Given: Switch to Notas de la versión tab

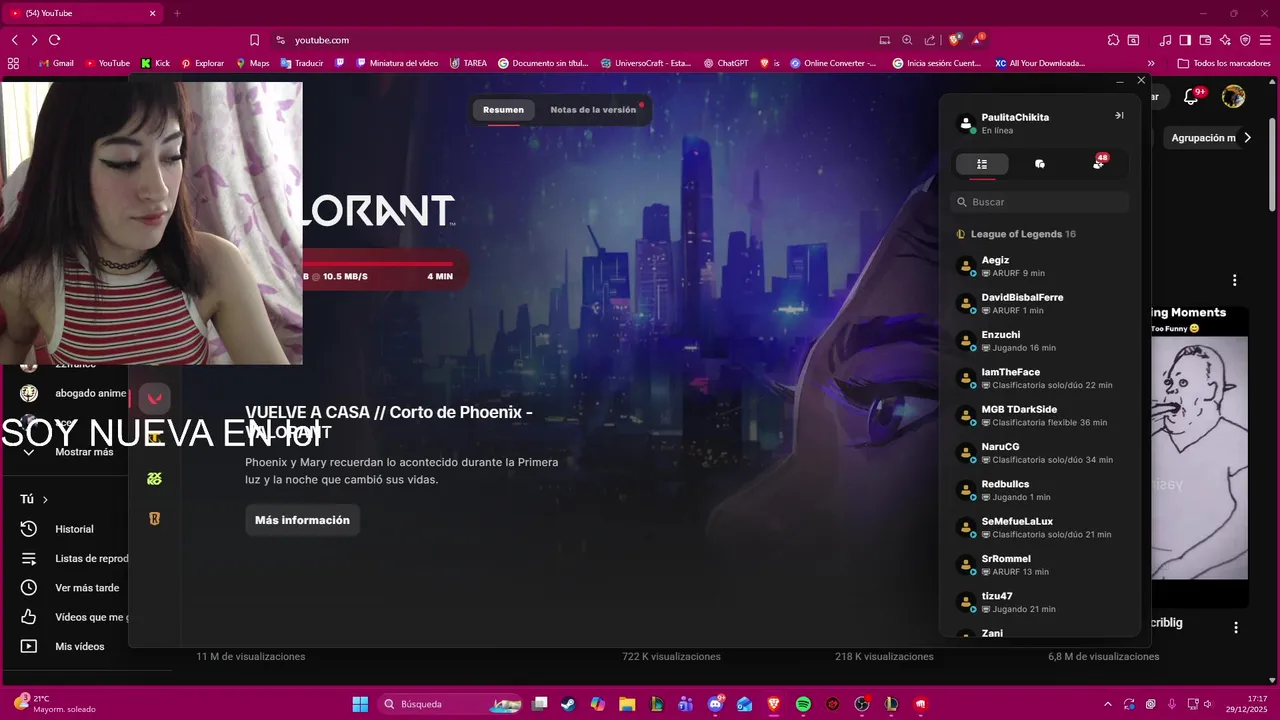Looking at the screenshot, I should tap(593, 110).
